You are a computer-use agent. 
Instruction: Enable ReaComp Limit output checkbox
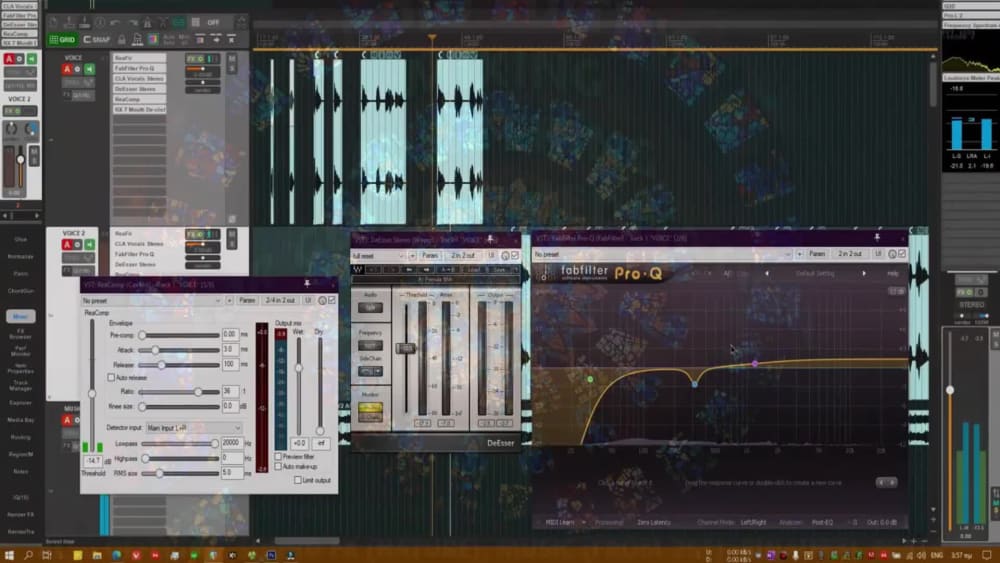tap(298, 480)
